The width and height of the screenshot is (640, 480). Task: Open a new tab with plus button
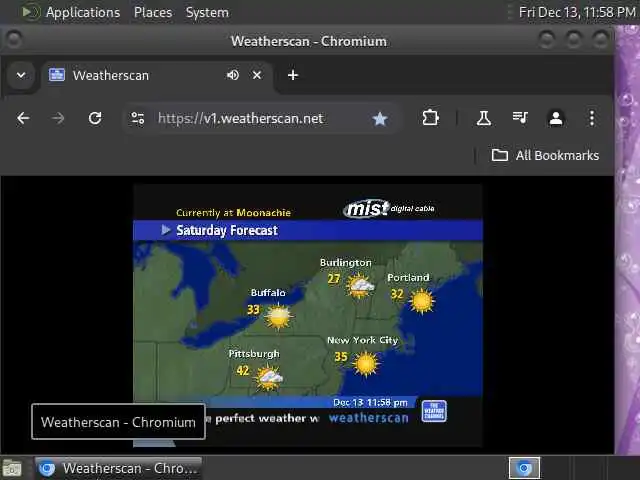(293, 75)
